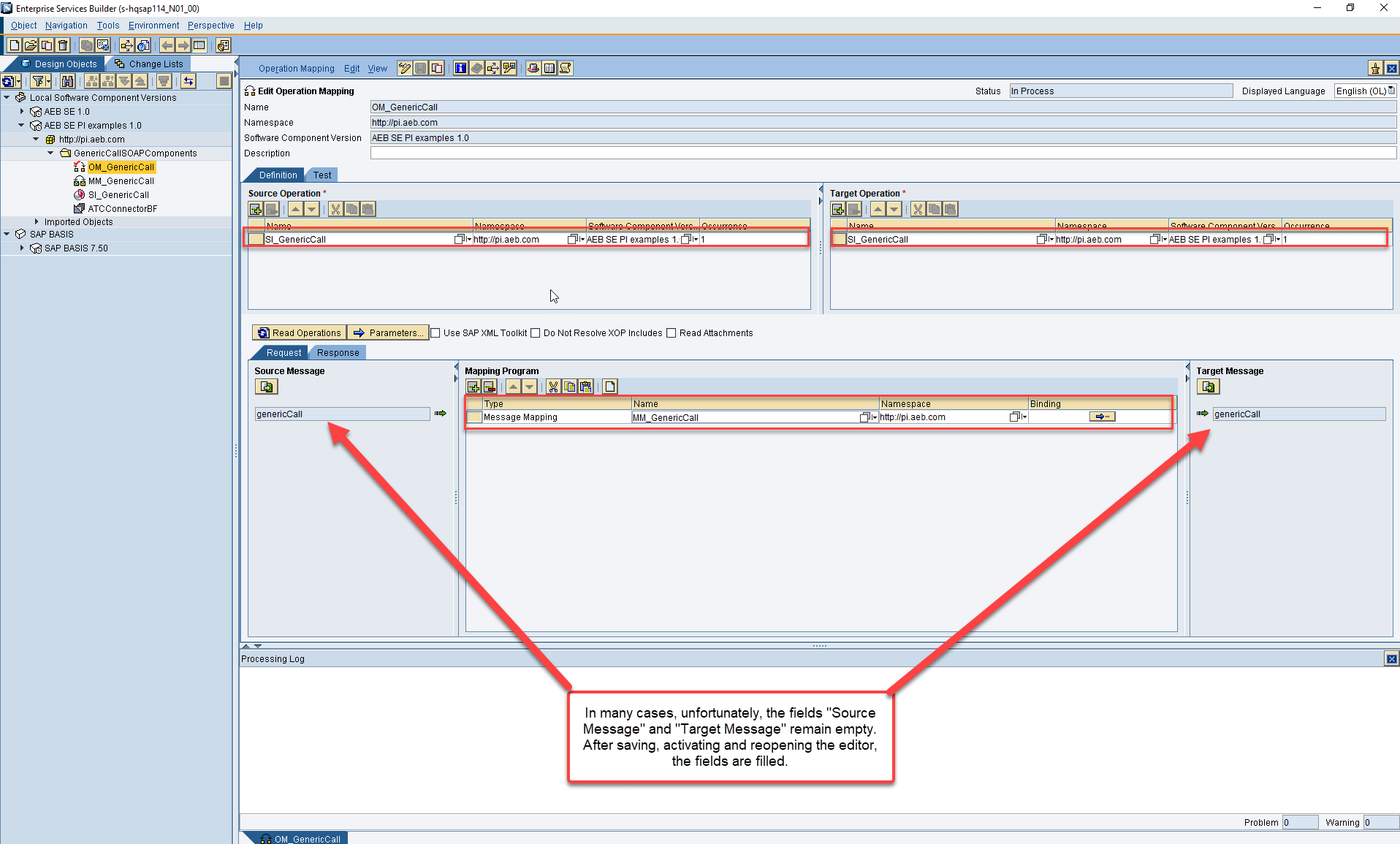Click the Copy icon in Operation Mapping toolbar

click(437, 68)
